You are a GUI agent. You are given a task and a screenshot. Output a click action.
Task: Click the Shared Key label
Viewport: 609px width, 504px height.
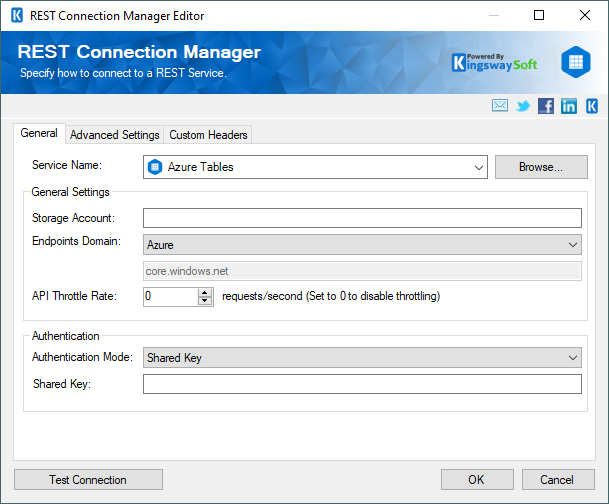62,384
